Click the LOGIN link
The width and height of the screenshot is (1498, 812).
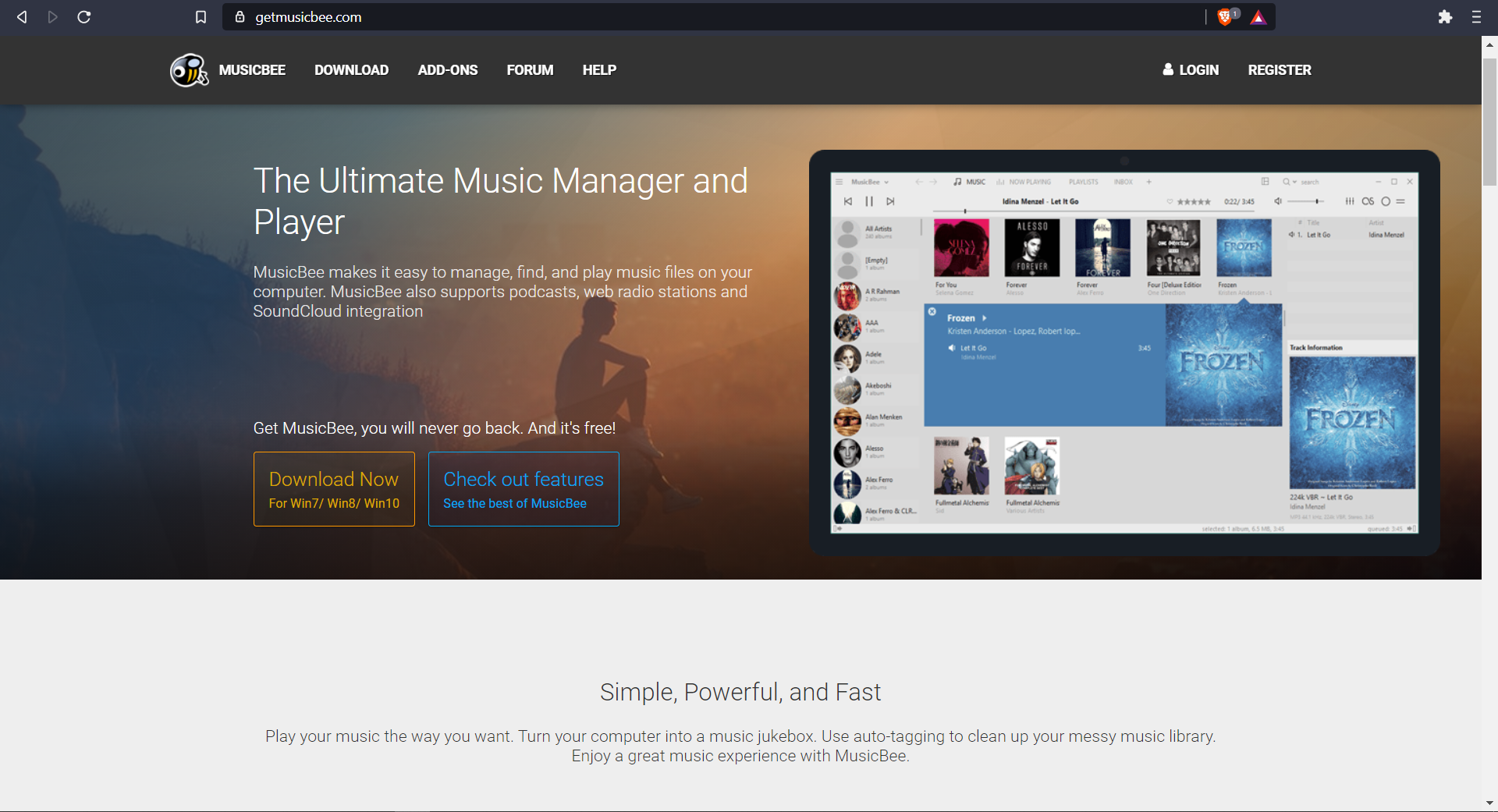pos(1191,70)
